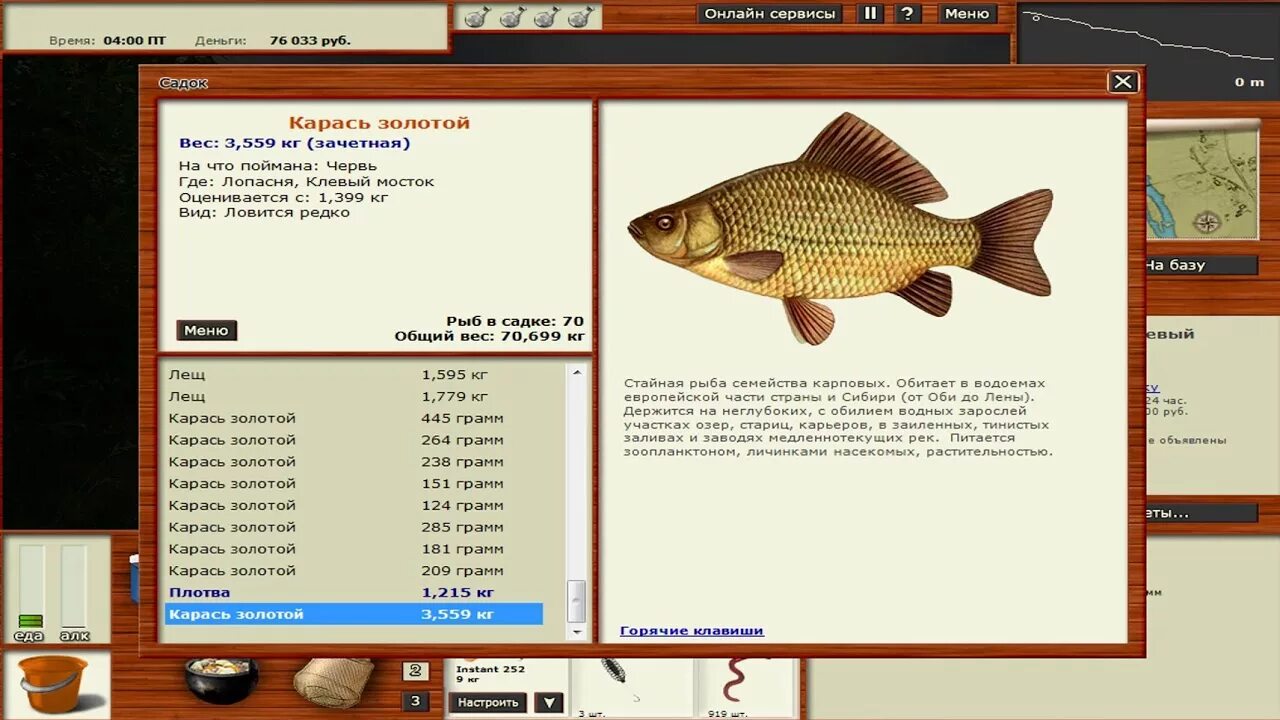Select Карась золотой 124 грамм row
Image resolution: width=1280 pixels, height=720 pixels.
click(x=354, y=505)
